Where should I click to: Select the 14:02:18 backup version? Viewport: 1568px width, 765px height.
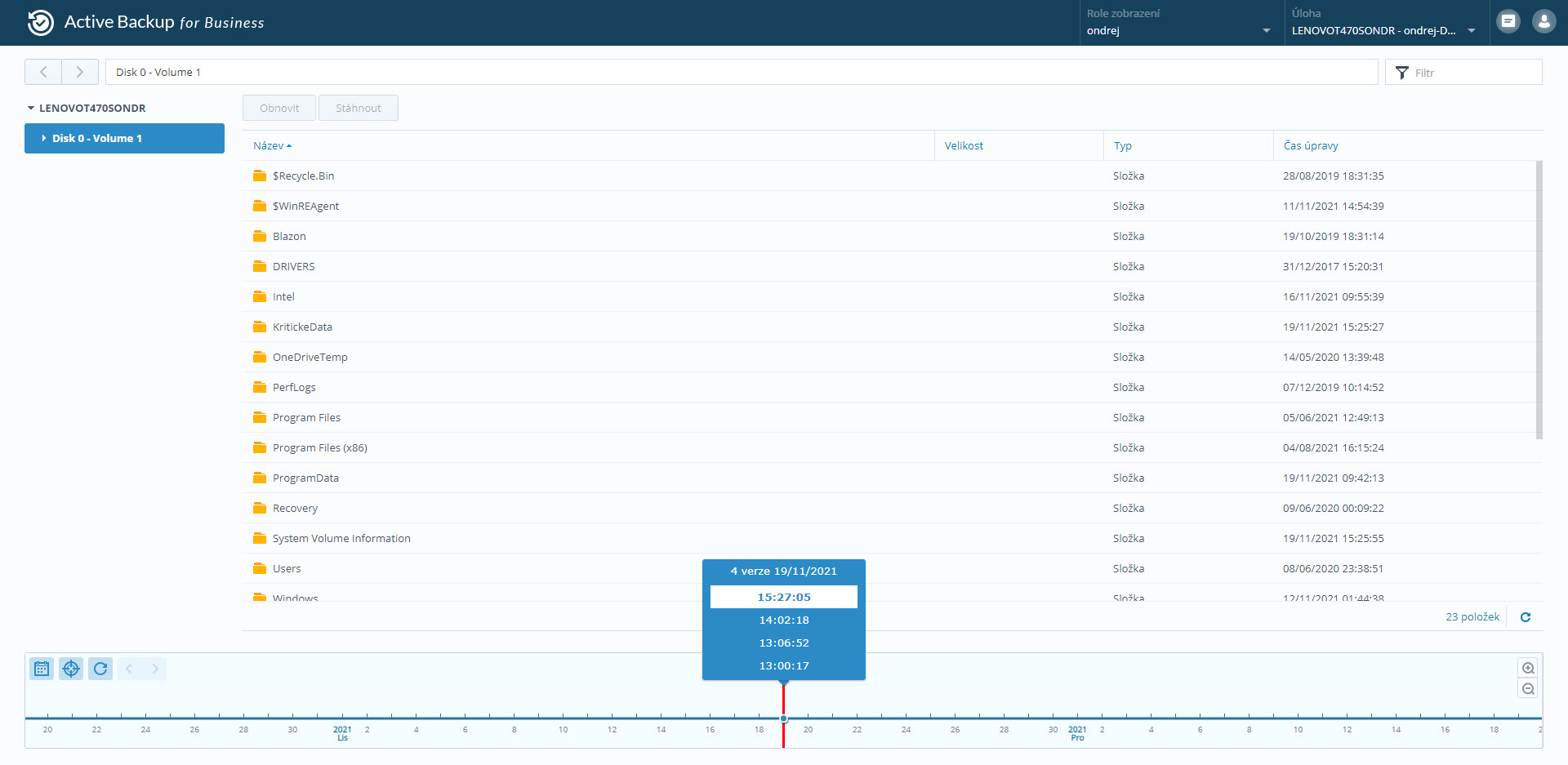click(784, 620)
